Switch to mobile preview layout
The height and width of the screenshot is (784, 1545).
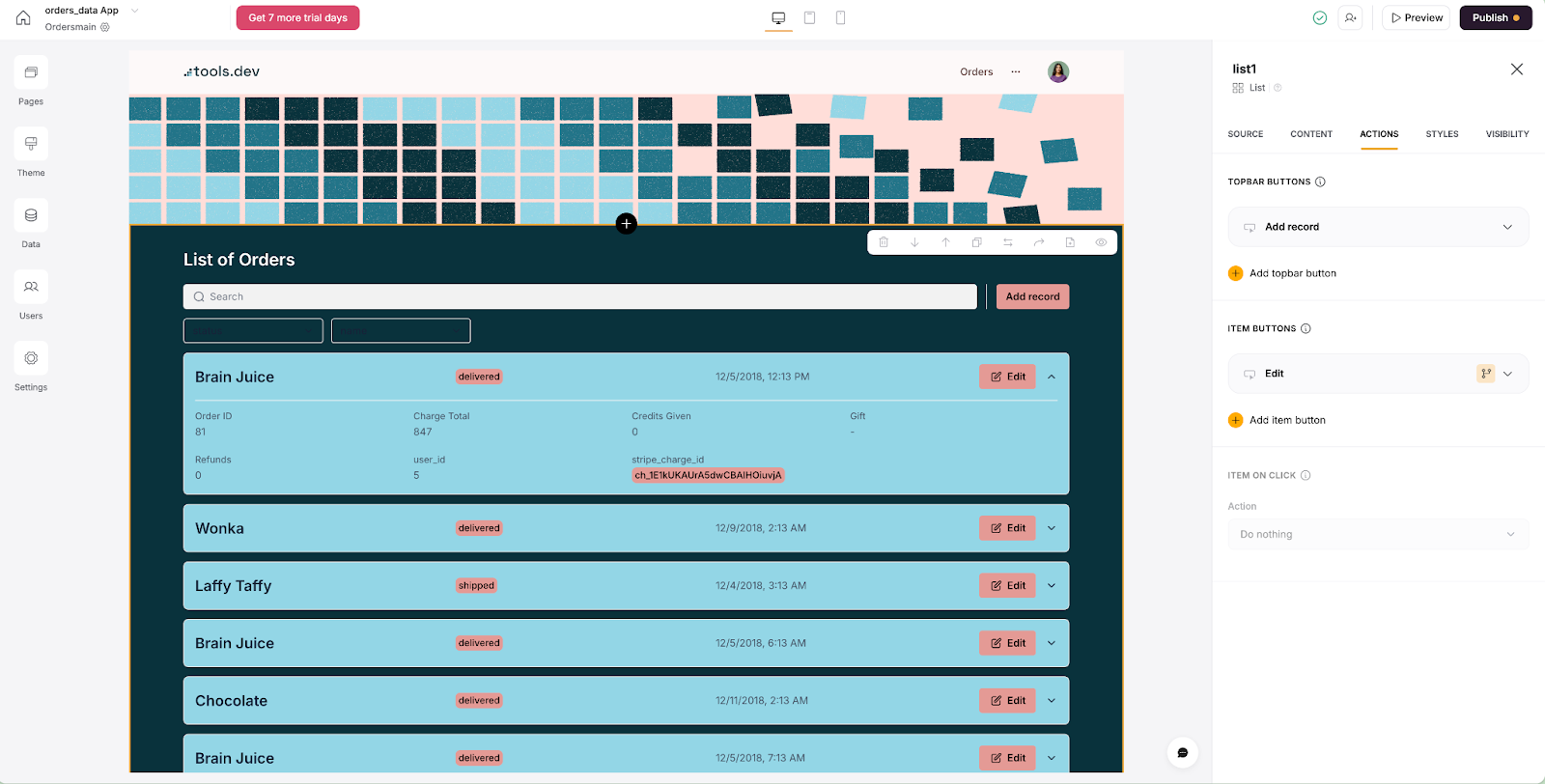tap(840, 17)
